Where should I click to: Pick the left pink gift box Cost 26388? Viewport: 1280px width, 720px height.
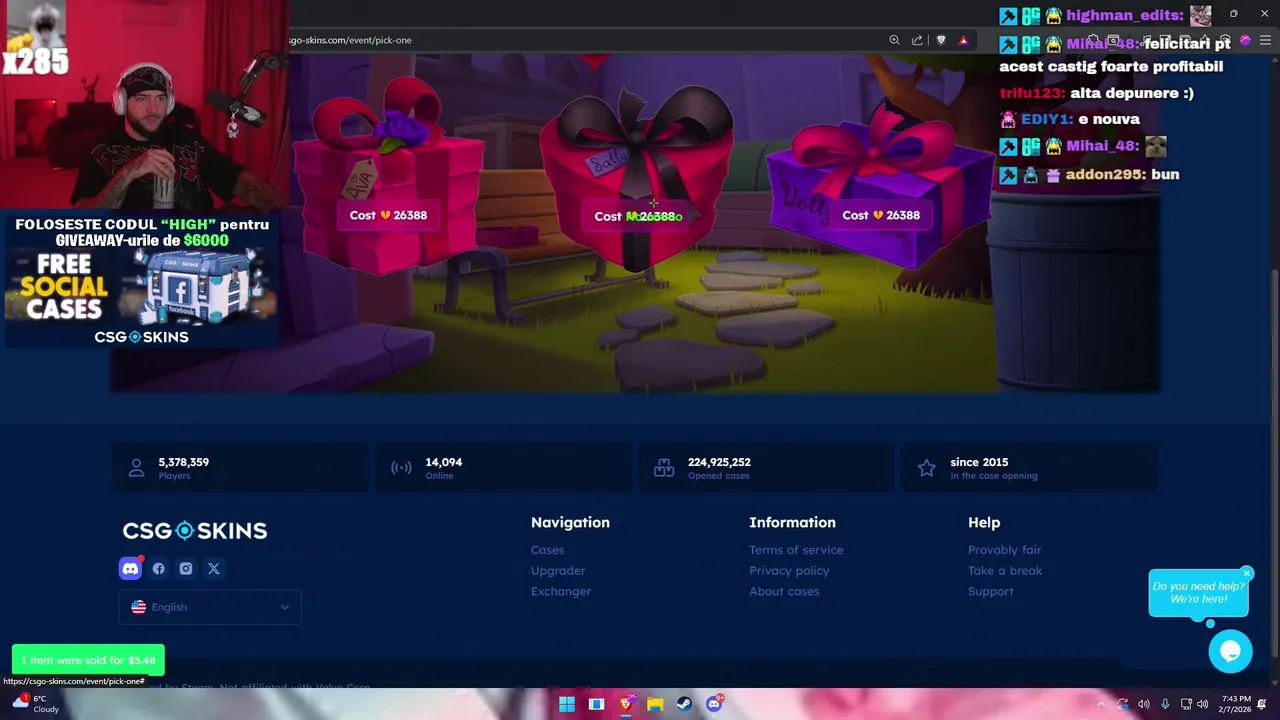(388, 215)
